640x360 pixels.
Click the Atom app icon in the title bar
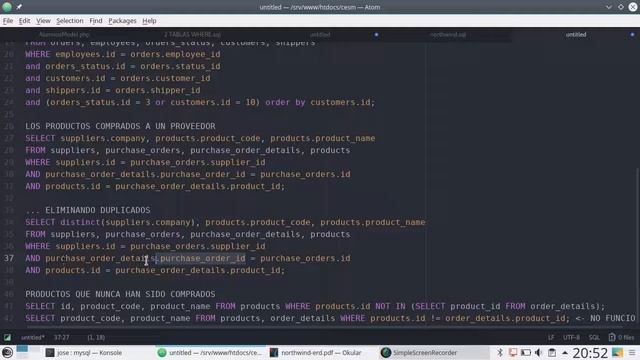(x=7, y=7)
